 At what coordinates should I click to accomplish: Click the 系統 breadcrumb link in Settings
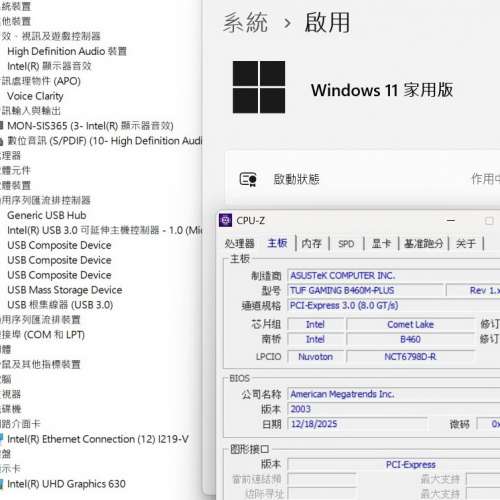click(x=245, y=23)
